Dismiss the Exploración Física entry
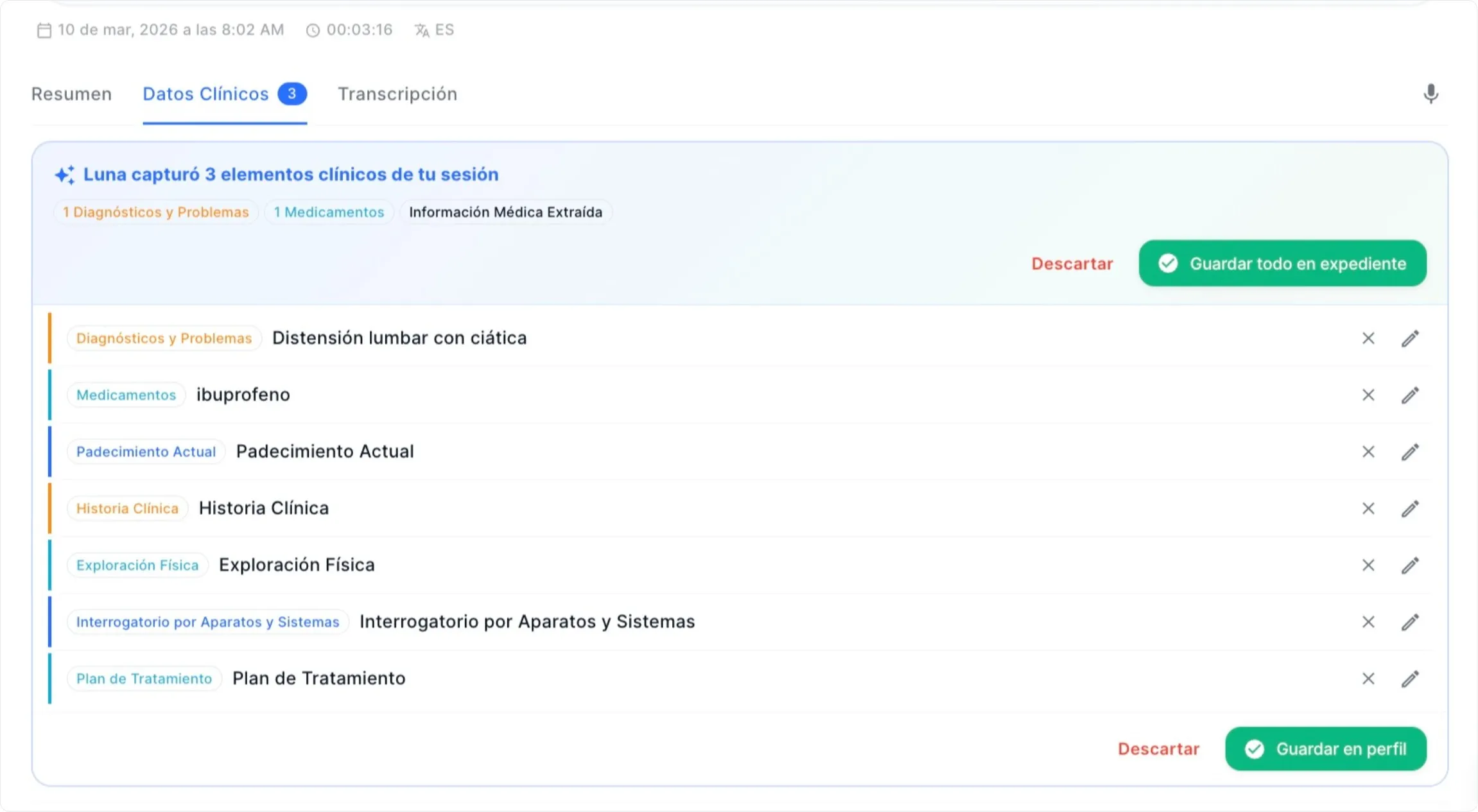1478x812 pixels. coord(1368,565)
